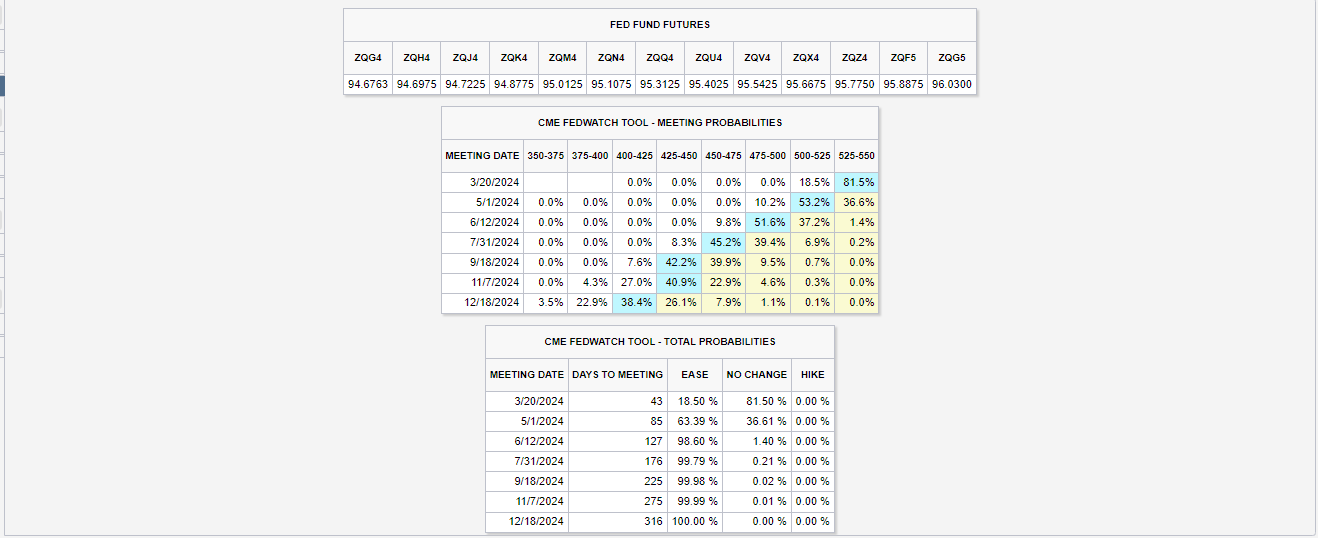The width and height of the screenshot is (1318, 538).
Task: Select the 36.61 % no change value
Action: [756, 421]
